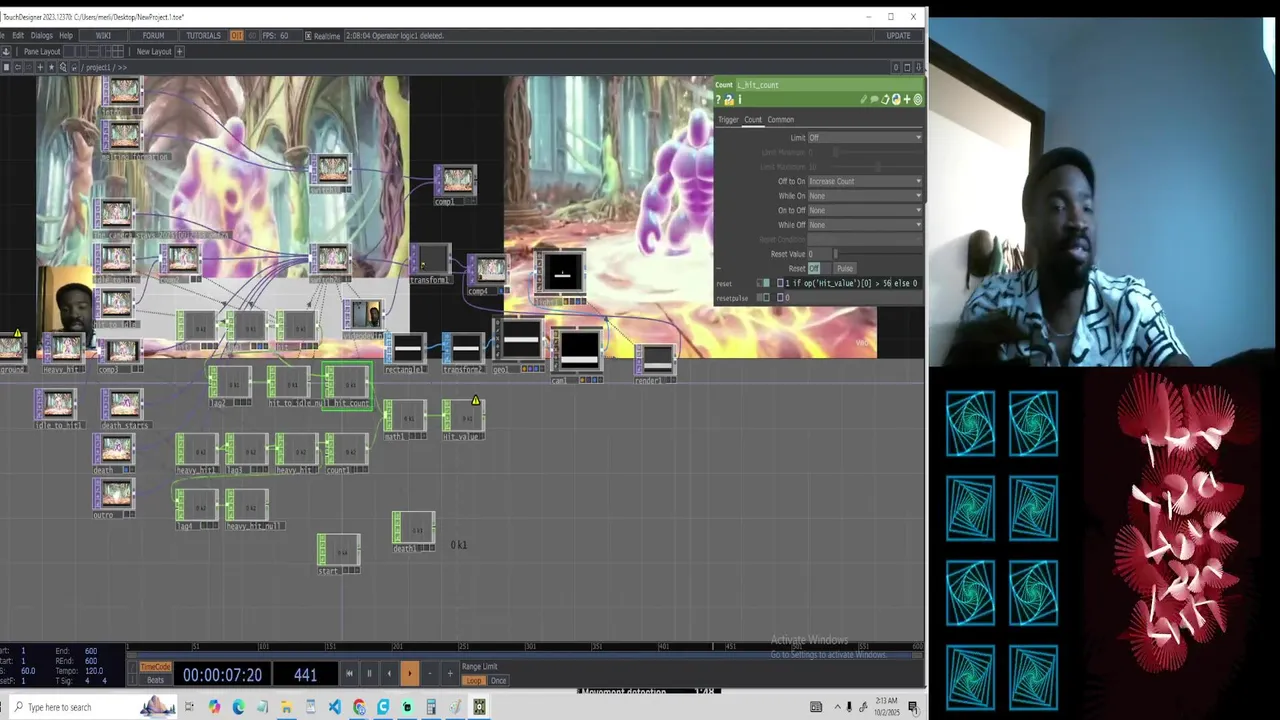Image resolution: width=1280 pixels, height=720 pixels.
Task: Collapse the Reset parameter with the minus expander
Action: click(x=719, y=268)
